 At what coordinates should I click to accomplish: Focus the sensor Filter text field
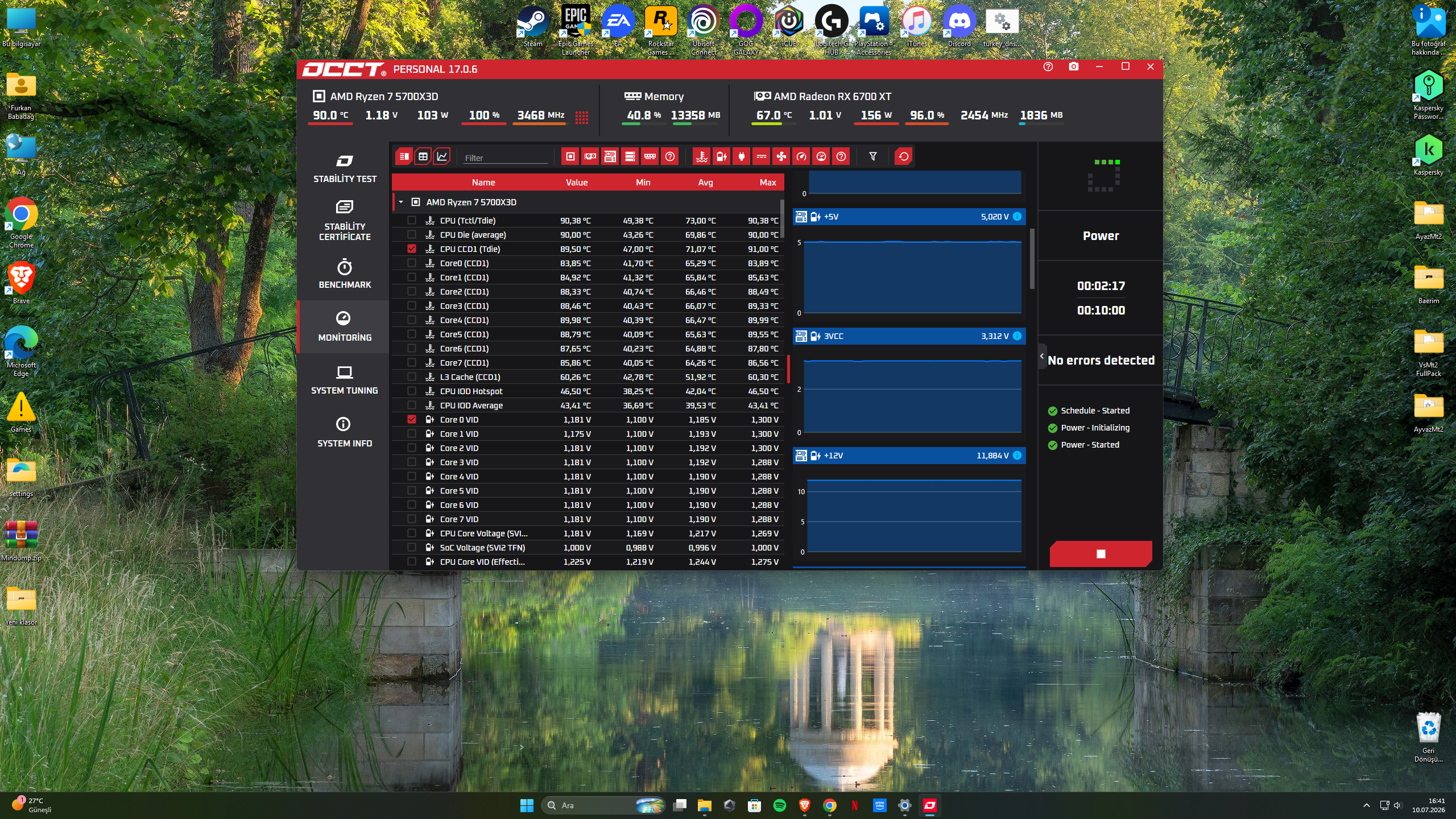(x=505, y=158)
